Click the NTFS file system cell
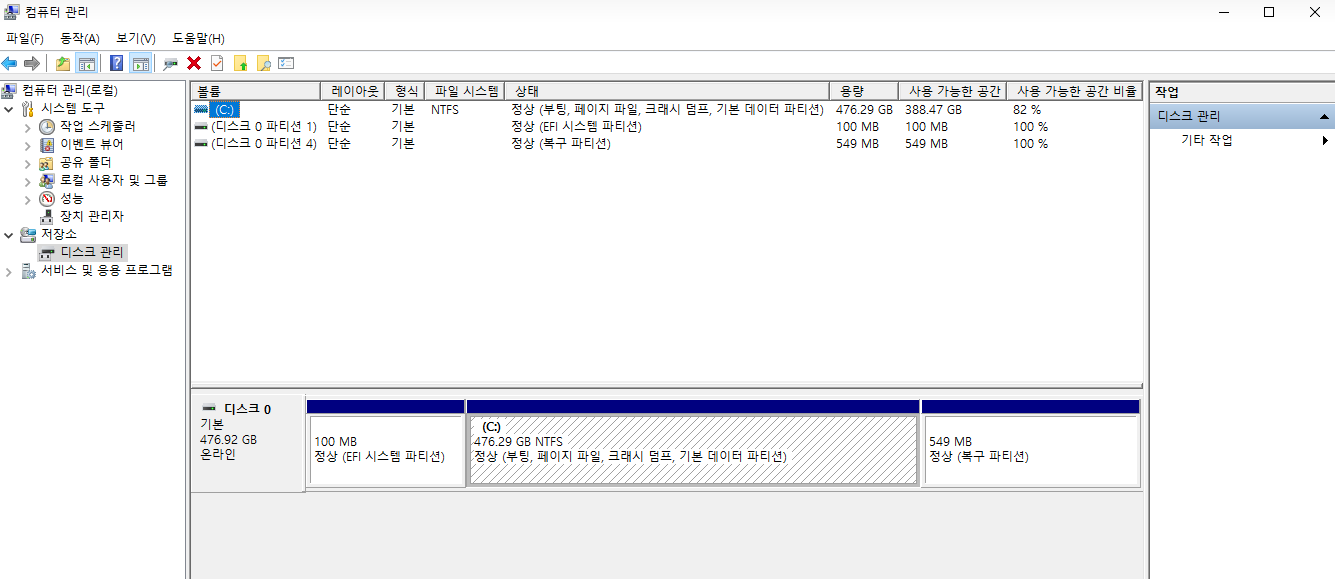 445,110
